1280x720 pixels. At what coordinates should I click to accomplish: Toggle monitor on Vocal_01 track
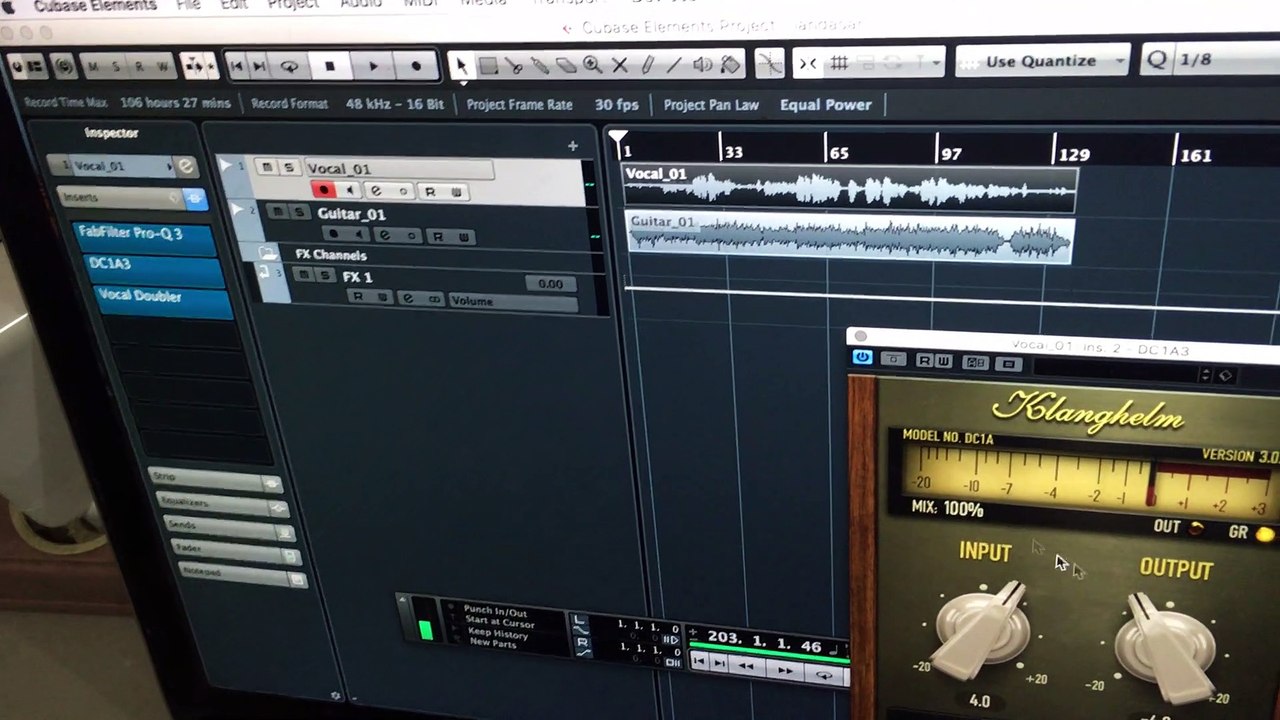click(348, 190)
